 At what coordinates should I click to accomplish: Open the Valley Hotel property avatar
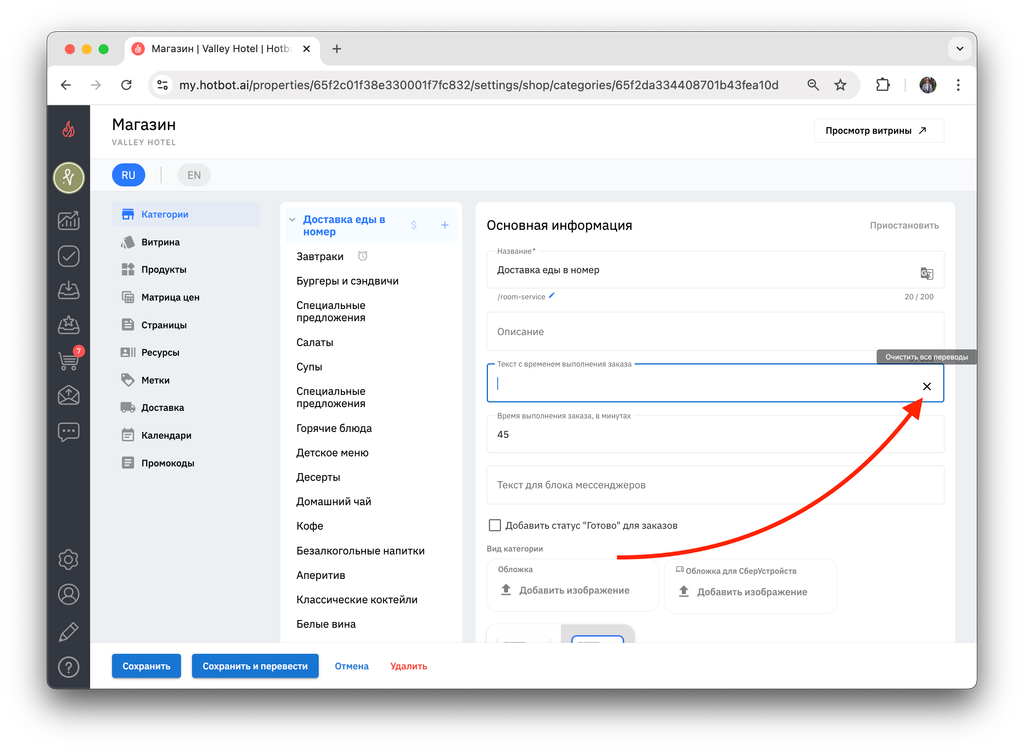[x=69, y=178]
